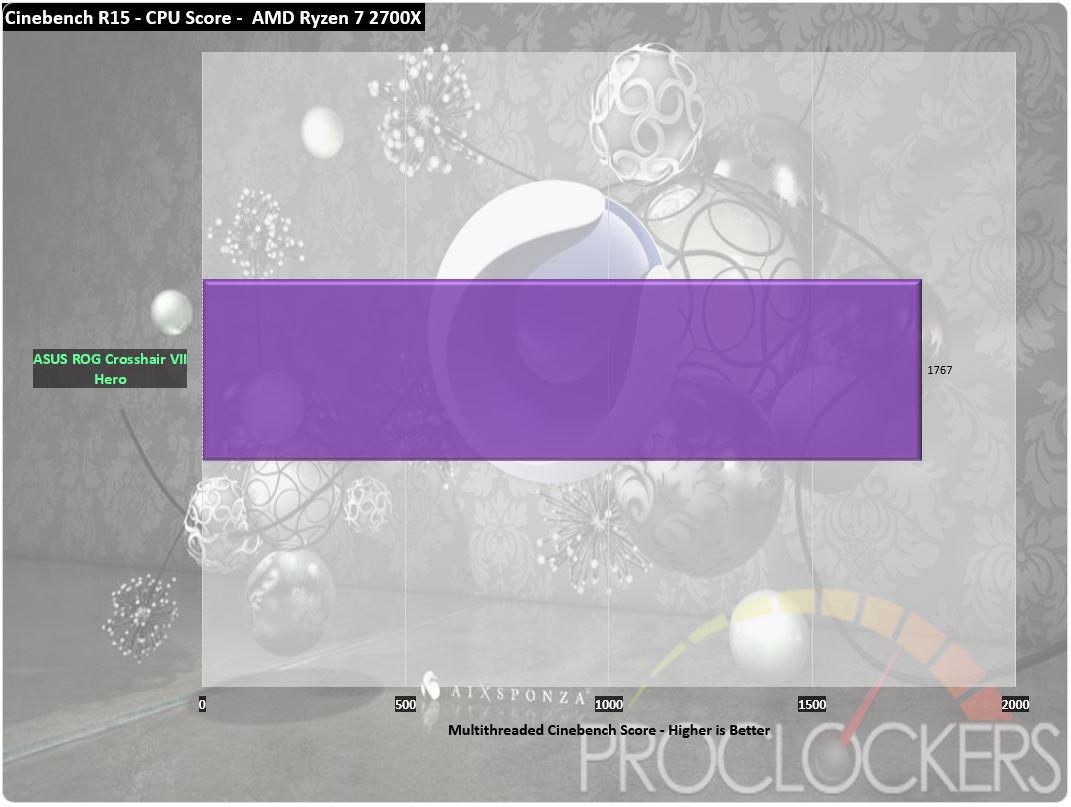Viewport: 1071px width, 807px height.
Task: Click the axis title 'Multithreaded Cinebench Score - Higher is Better'
Action: point(609,730)
